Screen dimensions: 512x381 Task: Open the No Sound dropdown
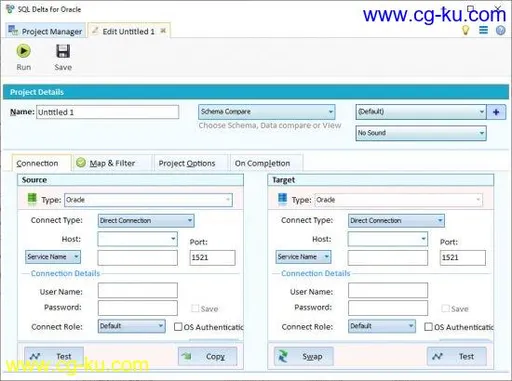point(421,133)
